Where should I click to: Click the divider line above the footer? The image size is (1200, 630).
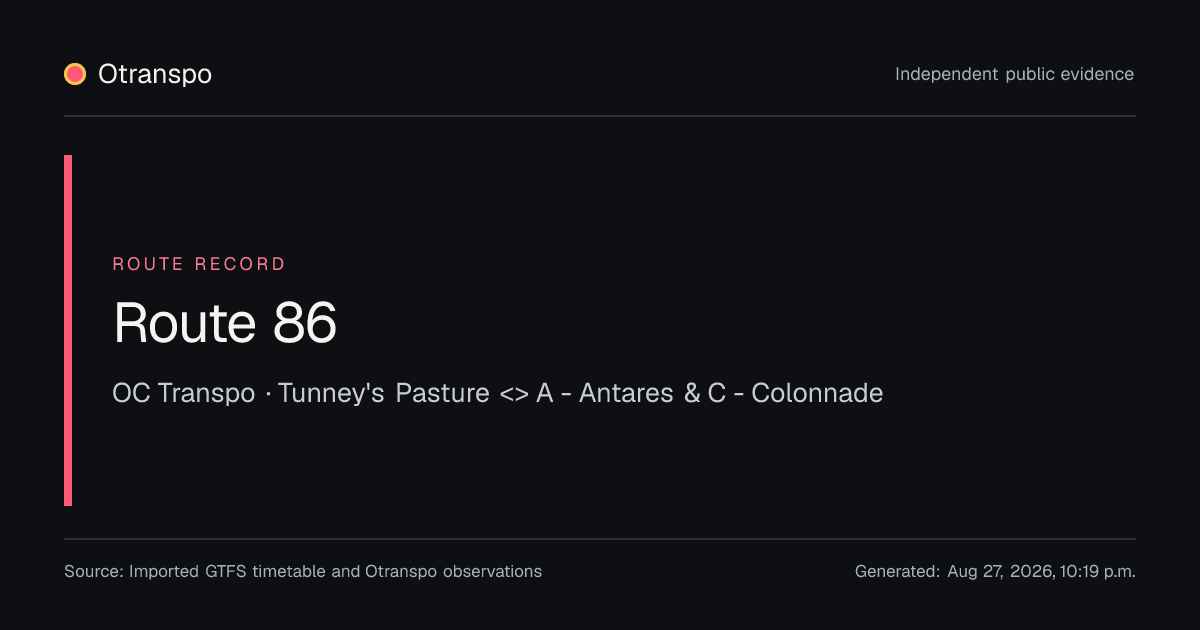[600, 539]
